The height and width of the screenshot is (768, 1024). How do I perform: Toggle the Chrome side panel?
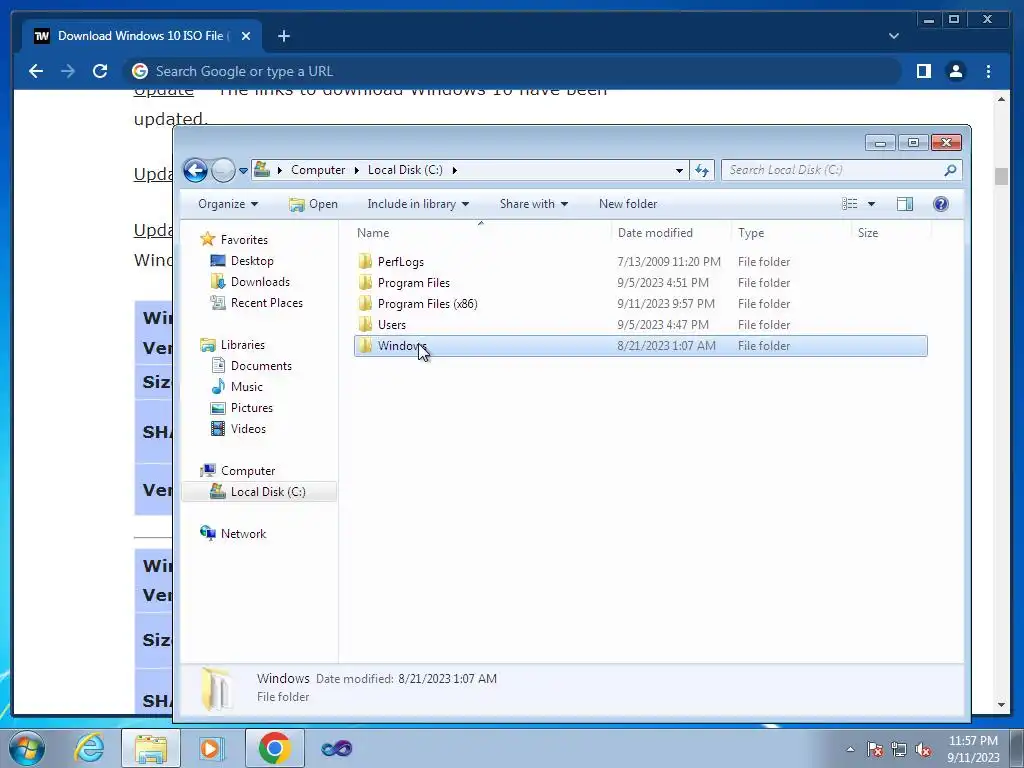coord(923,71)
